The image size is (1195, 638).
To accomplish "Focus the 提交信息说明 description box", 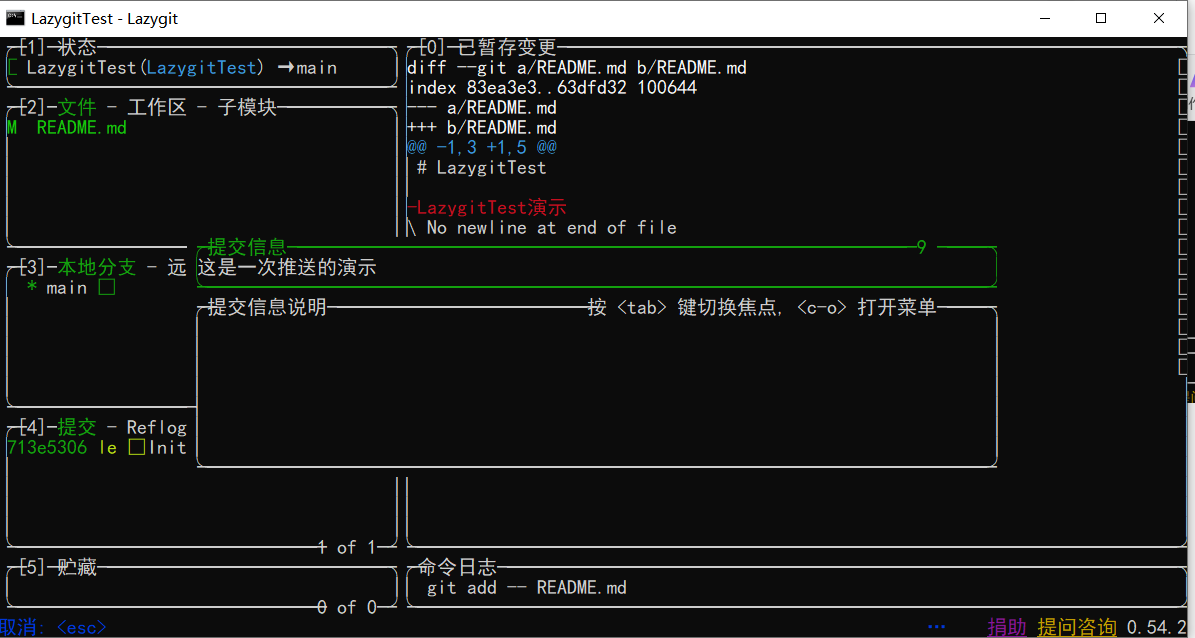I will 597,386.
